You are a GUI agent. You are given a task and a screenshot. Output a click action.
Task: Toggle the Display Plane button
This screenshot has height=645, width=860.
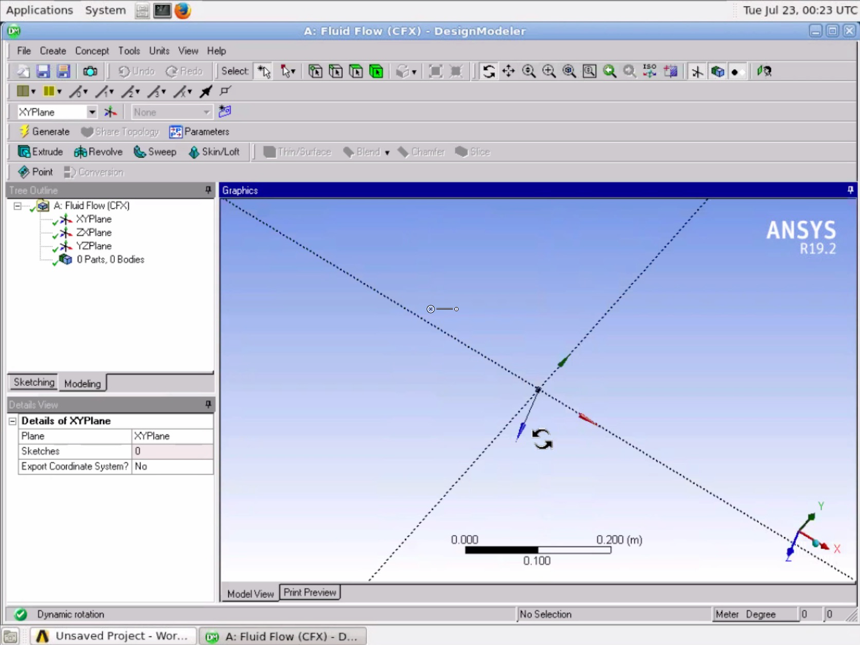(697, 72)
